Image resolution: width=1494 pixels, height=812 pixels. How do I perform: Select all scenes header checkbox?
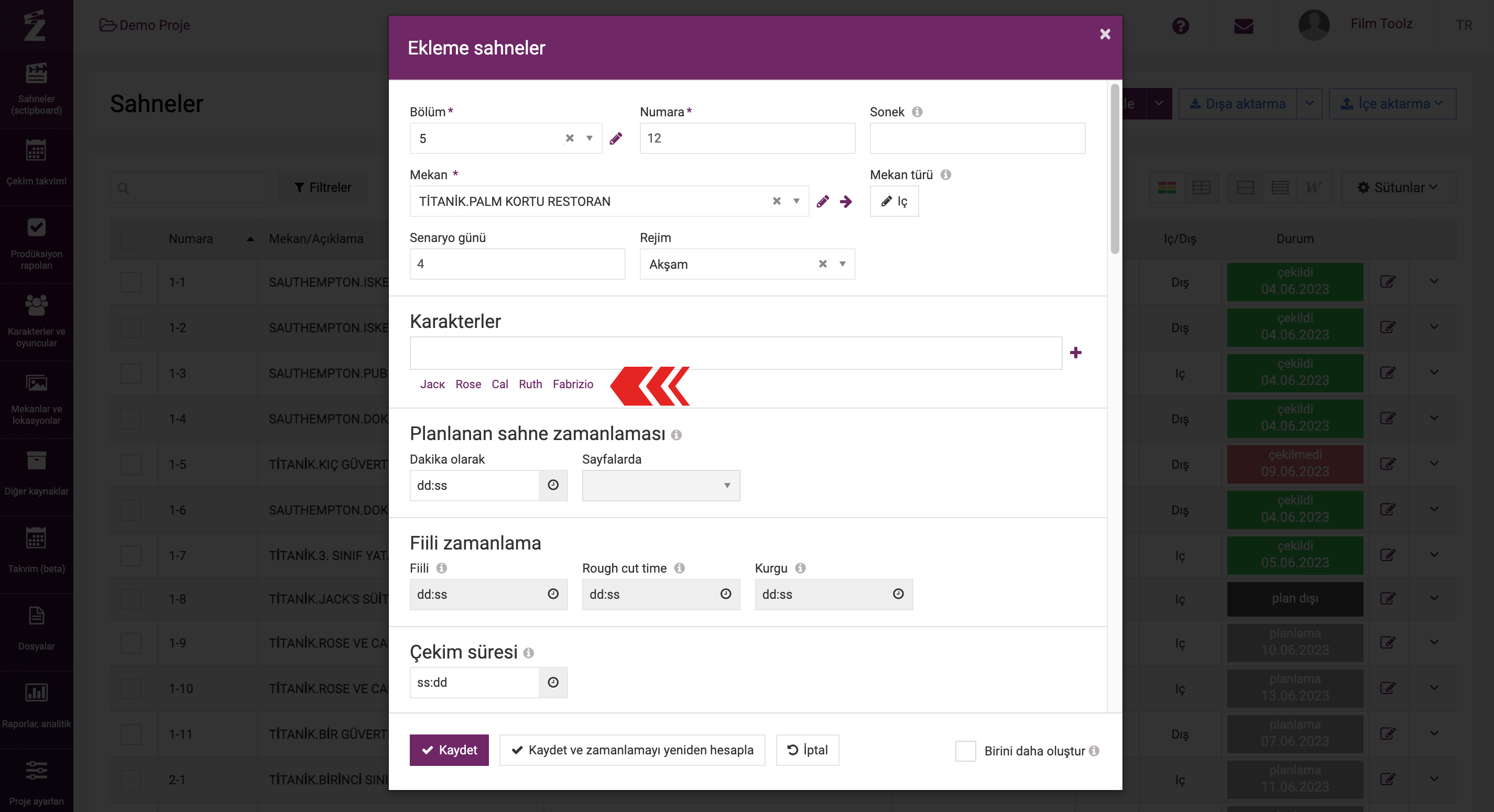tap(131, 238)
